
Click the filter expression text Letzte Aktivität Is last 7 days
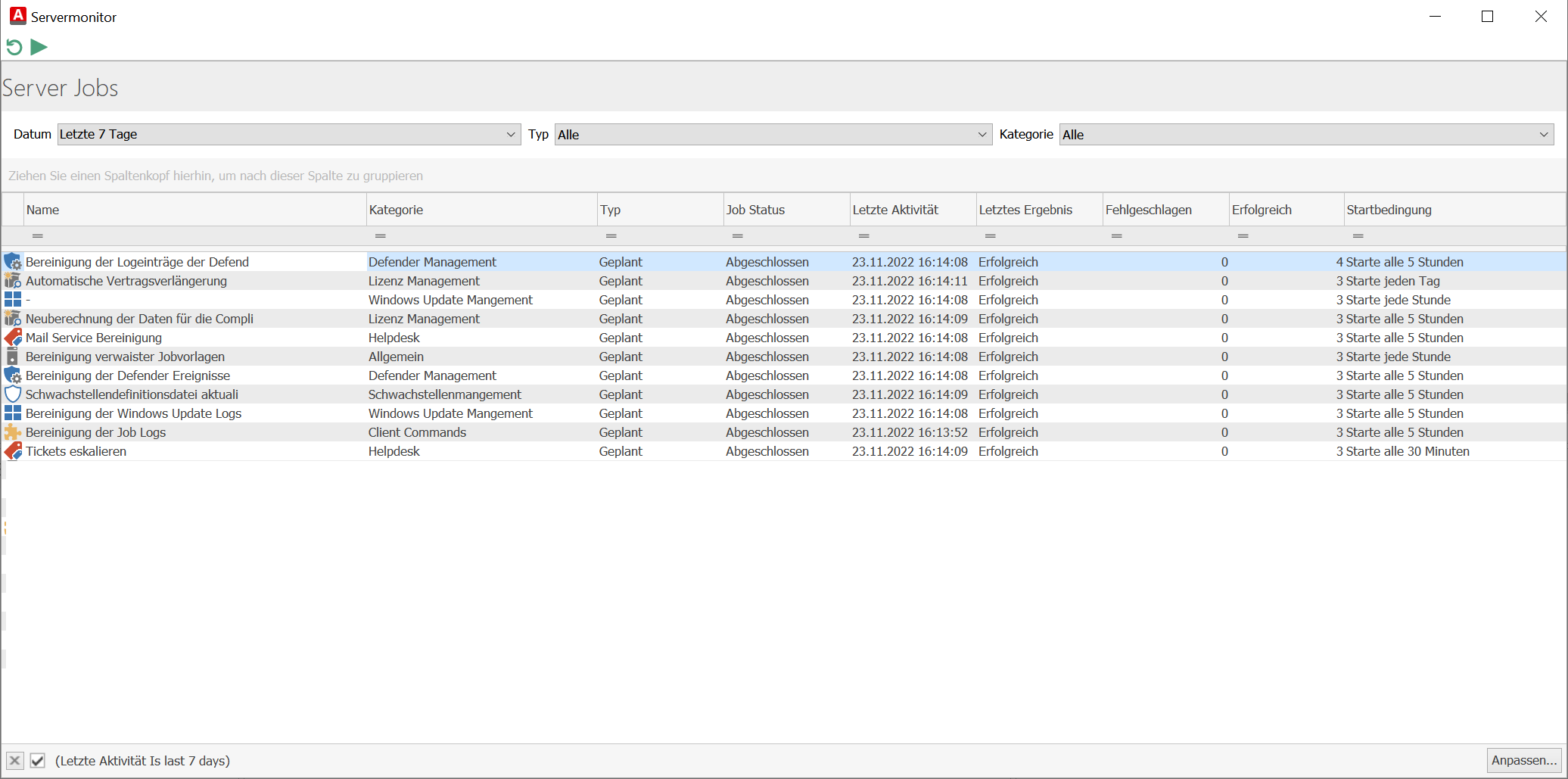tap(142, 761)
